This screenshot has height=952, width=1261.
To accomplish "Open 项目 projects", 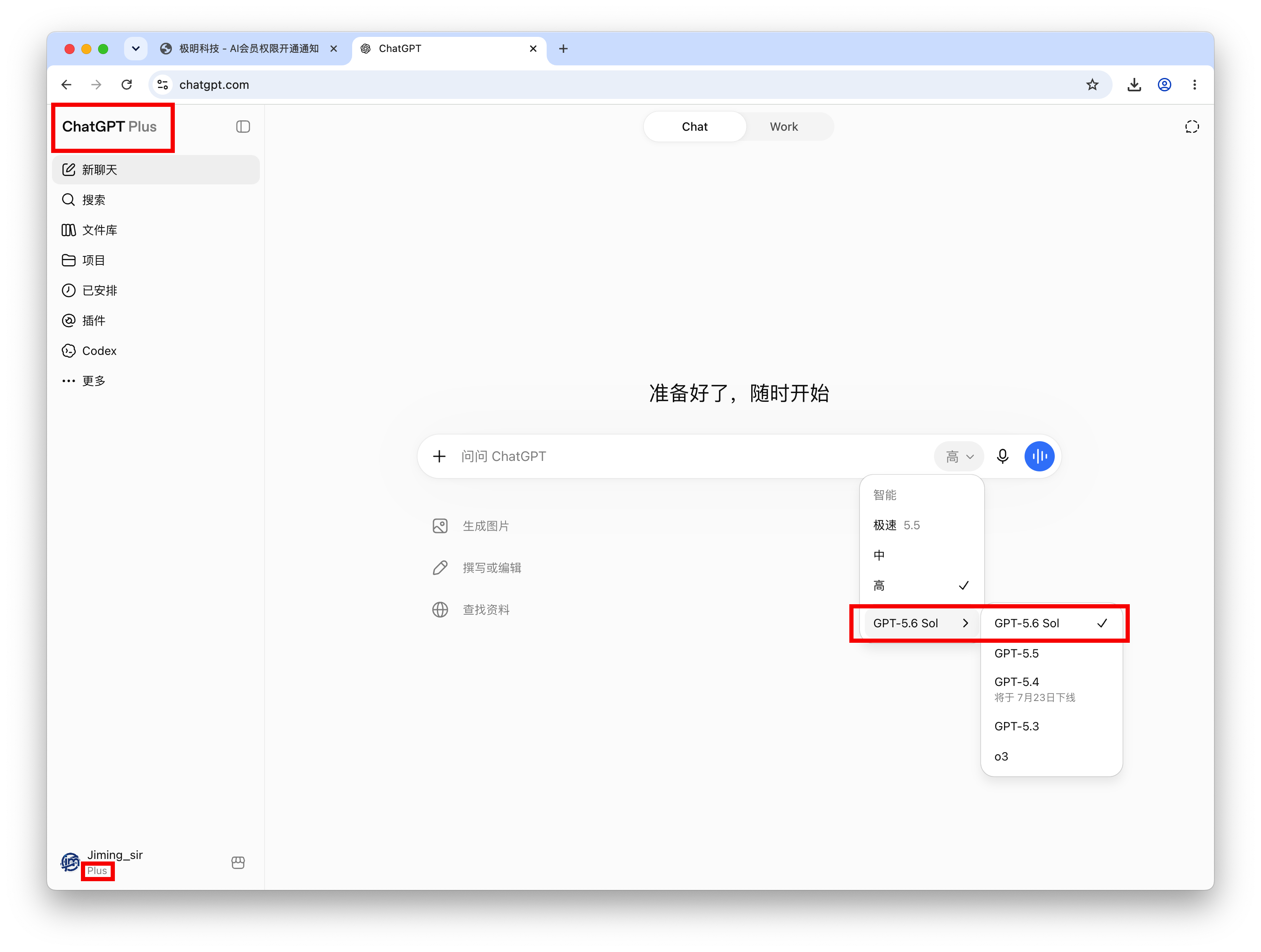I will click(x=156, y=260).
